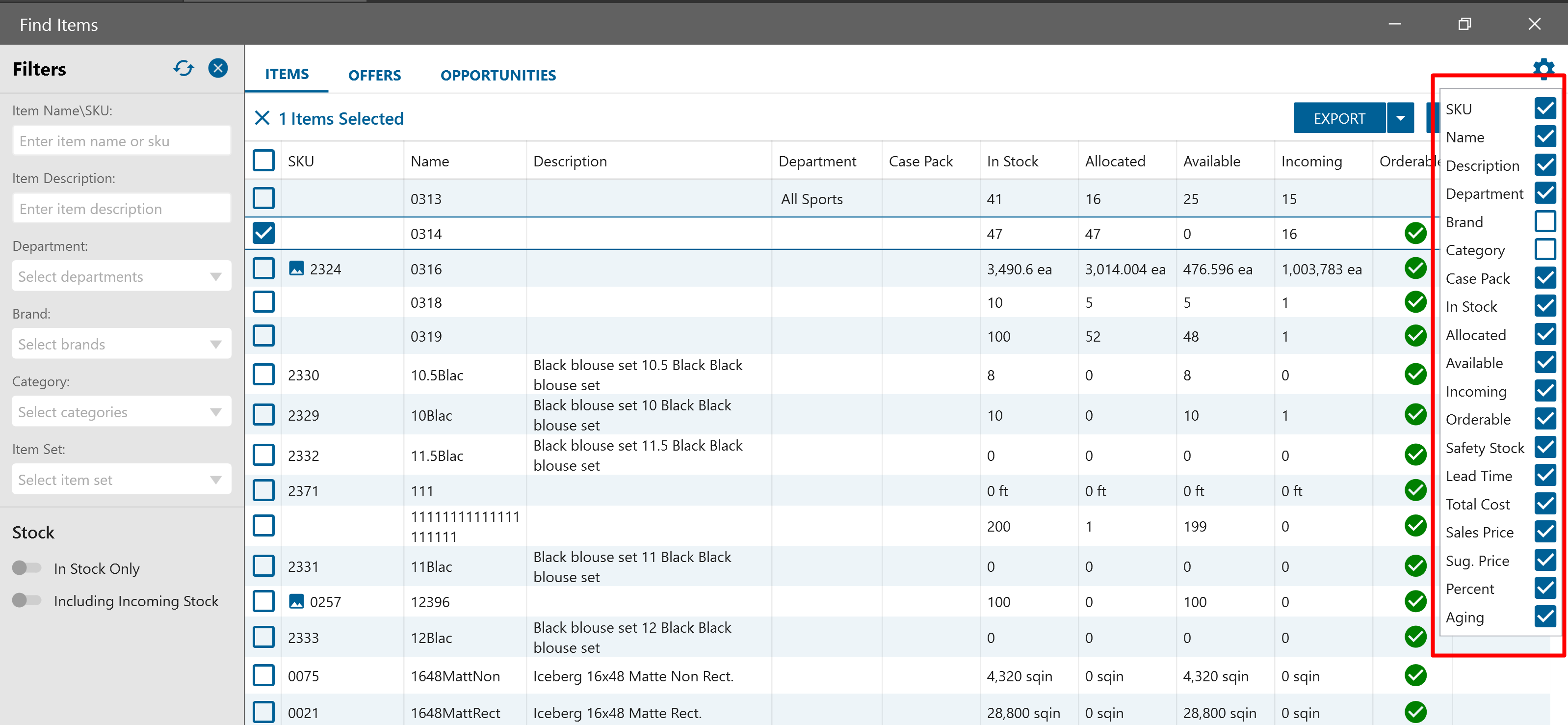Click green orderable checkmark for 1648MattNon
Image resolution: width=1568 pixels, height=725 pixels.
click(1415, 675)
